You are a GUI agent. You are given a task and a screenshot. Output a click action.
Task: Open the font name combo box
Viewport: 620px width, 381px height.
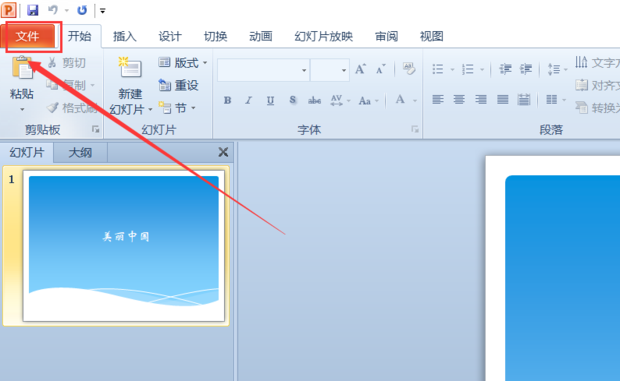[263, 70]
